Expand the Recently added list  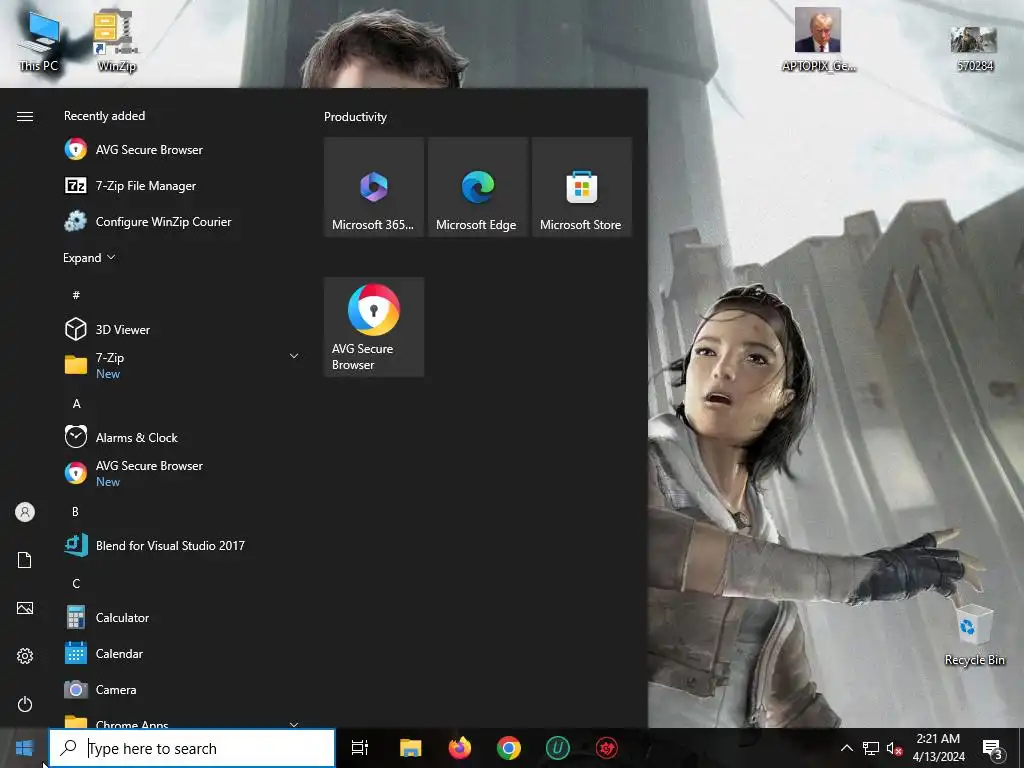coord(89,257)
